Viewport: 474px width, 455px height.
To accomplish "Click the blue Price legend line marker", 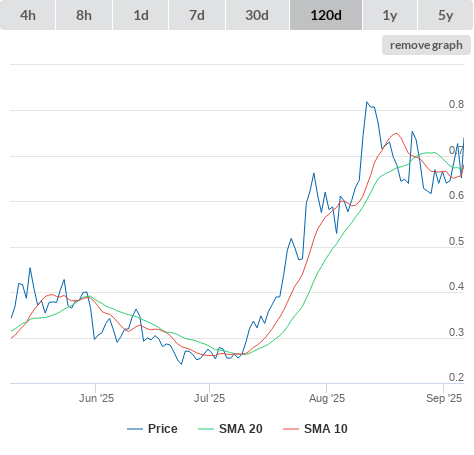I will coord(135,429).
